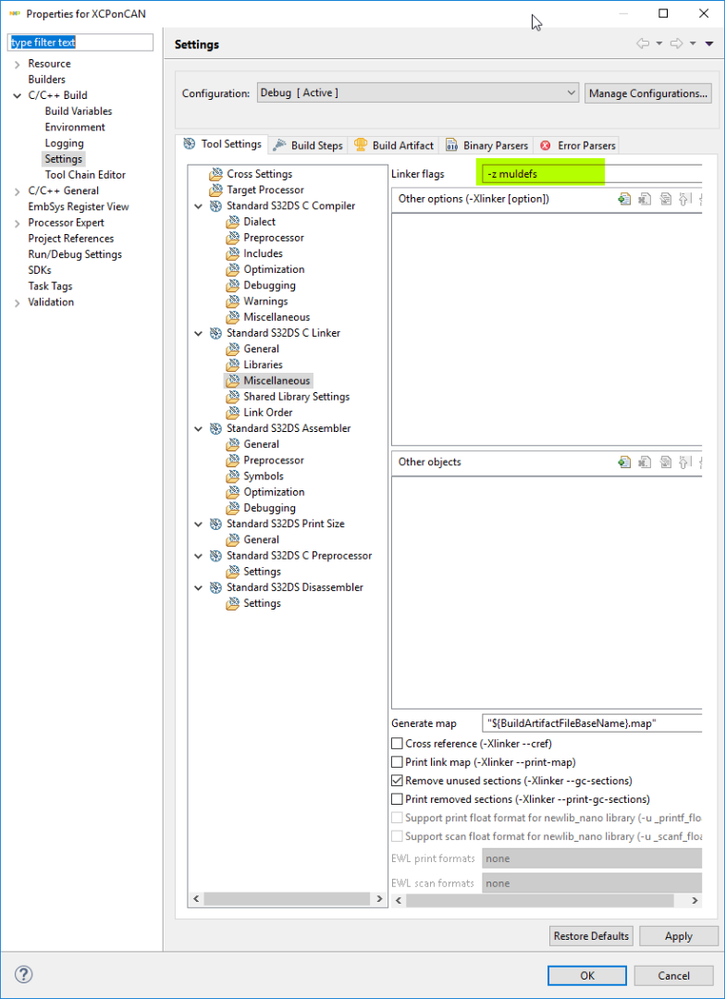Enable Print link map checkbox
Image resolution: width=725 pixels, height=999 pixels.
click(397, 762)
